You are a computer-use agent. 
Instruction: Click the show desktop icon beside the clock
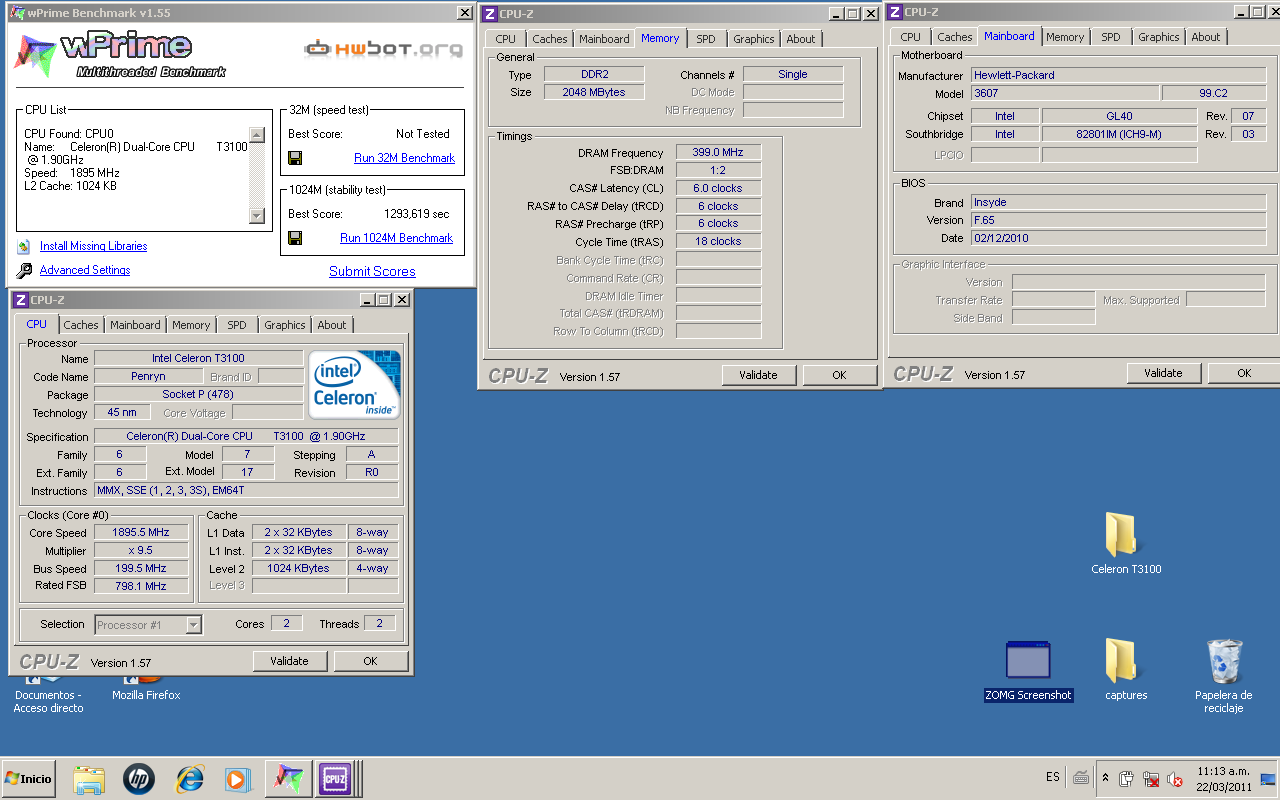click(x=1268, y=778)
